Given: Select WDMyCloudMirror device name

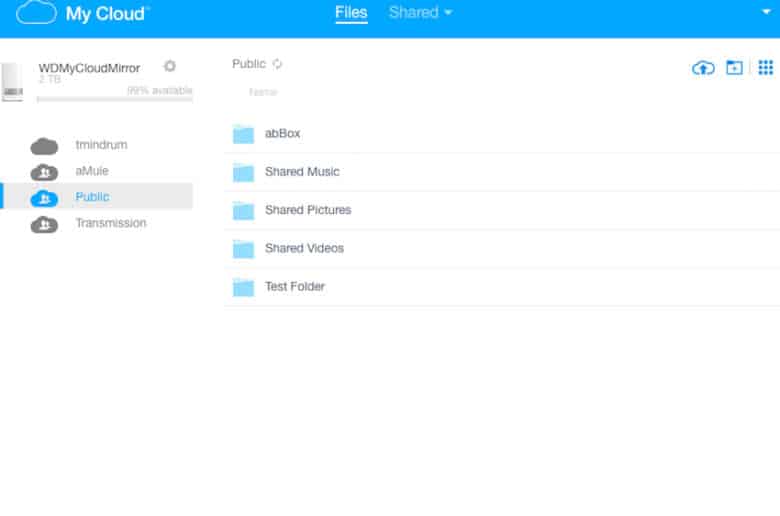Looking at the screenshot, I should point(90,68).
